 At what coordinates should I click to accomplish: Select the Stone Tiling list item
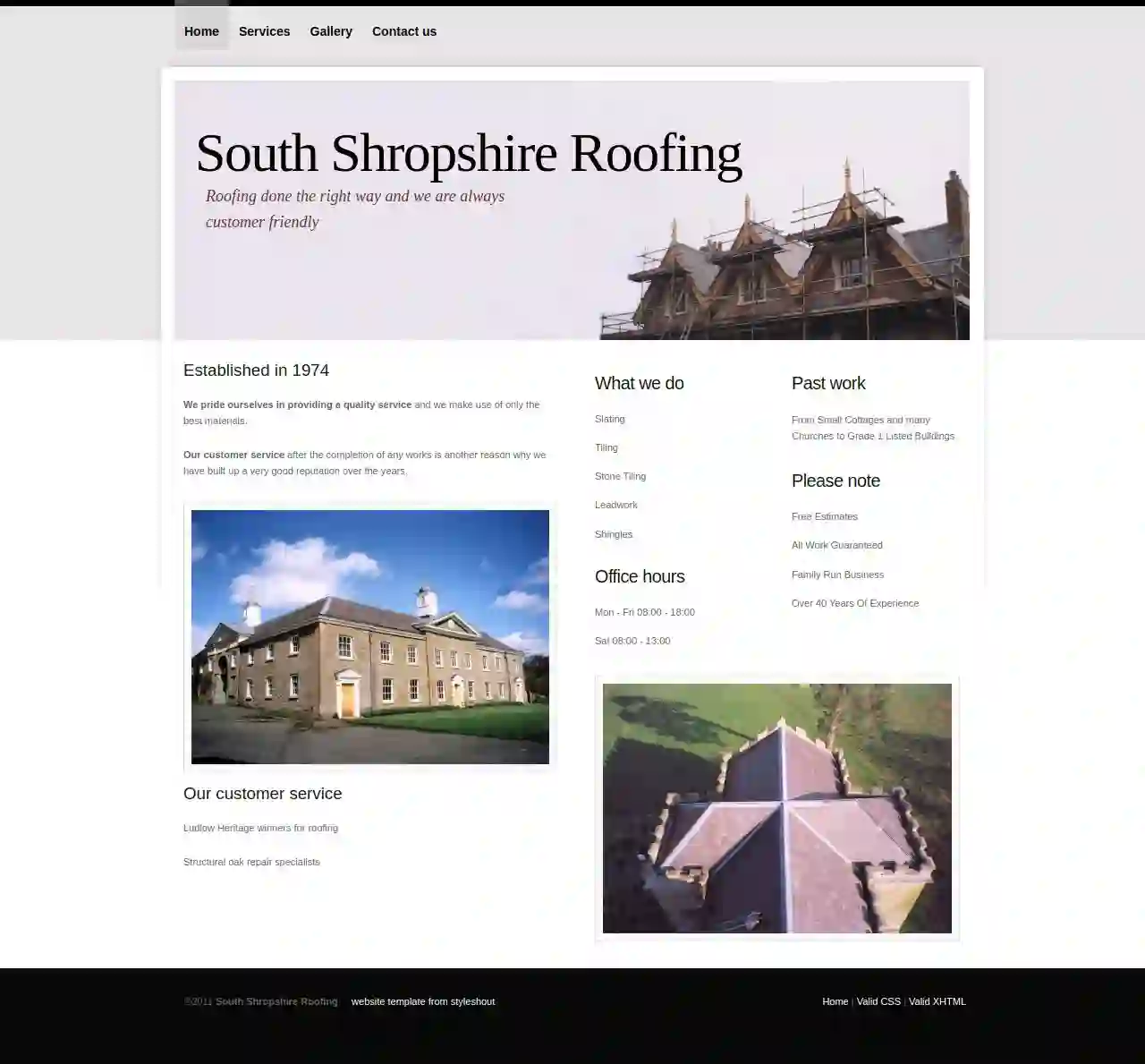tap(620, 476)
